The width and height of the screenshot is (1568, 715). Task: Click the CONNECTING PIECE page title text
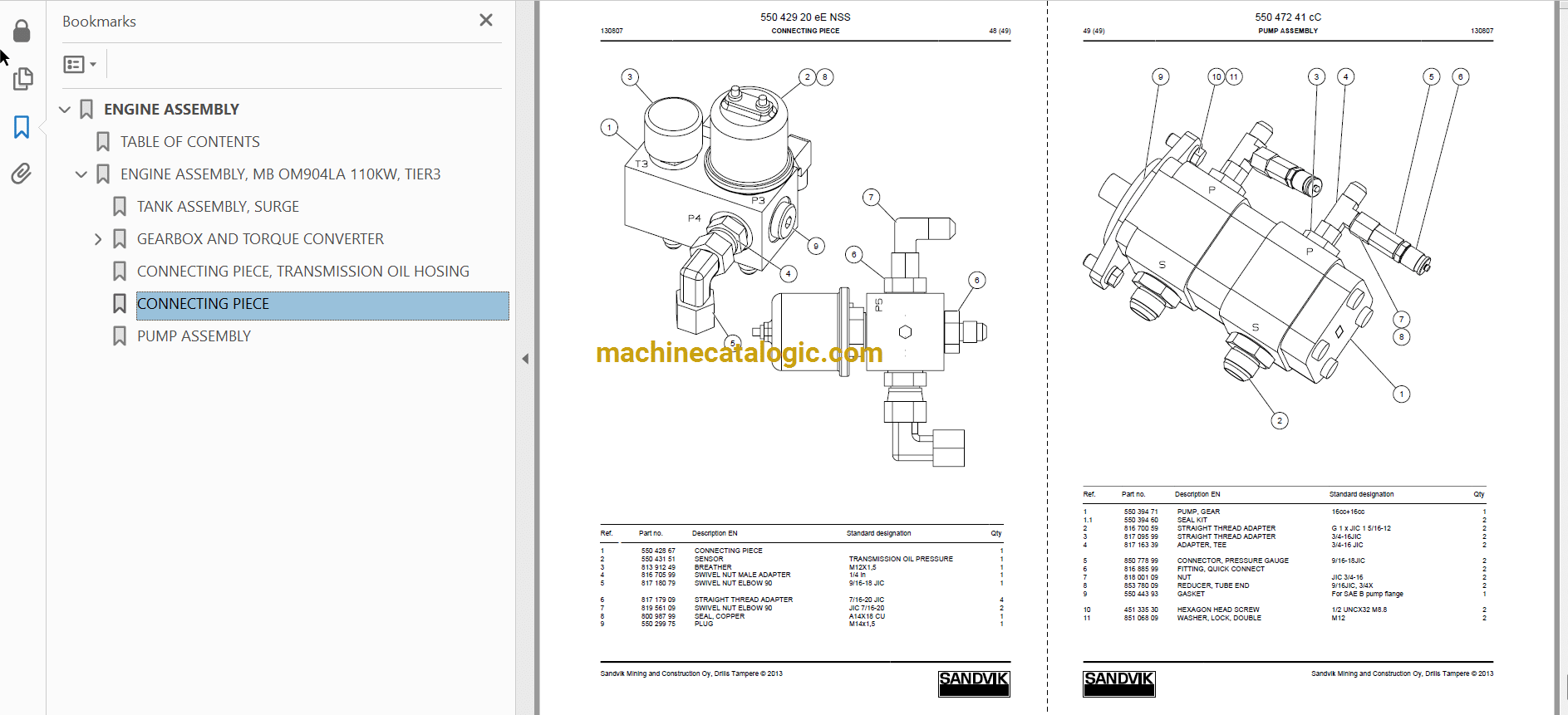point(805,31)
